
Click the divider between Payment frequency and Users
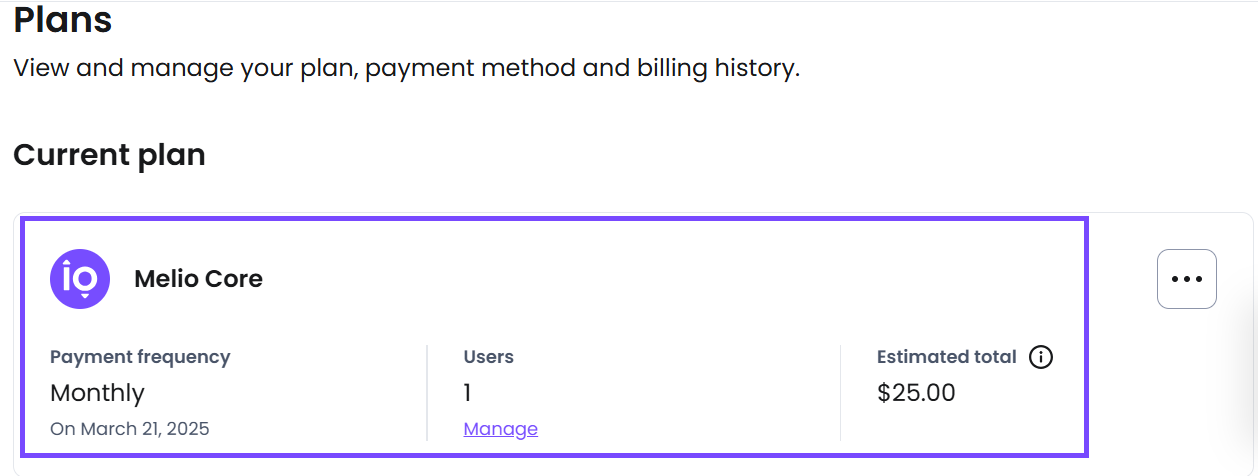427,393
